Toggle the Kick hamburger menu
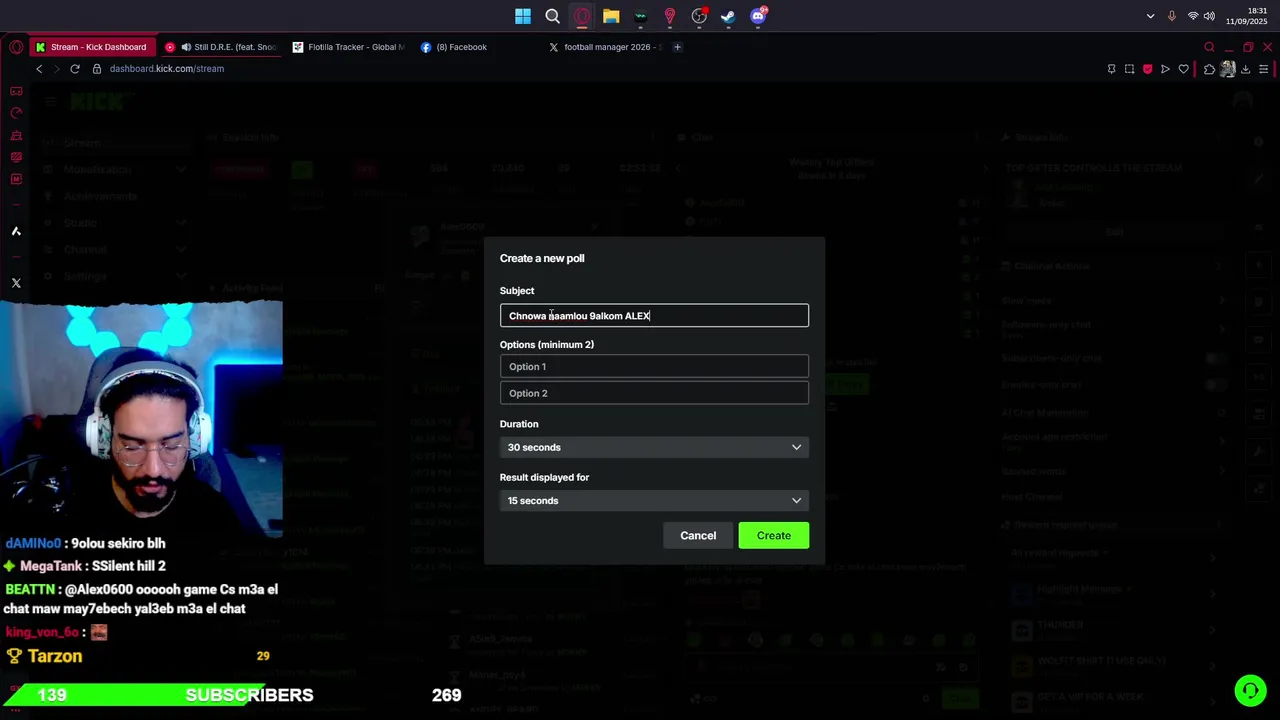Image resolution: width=1280 pixels, height=720 pixels. pyautogui.click(x=49, y=101)
